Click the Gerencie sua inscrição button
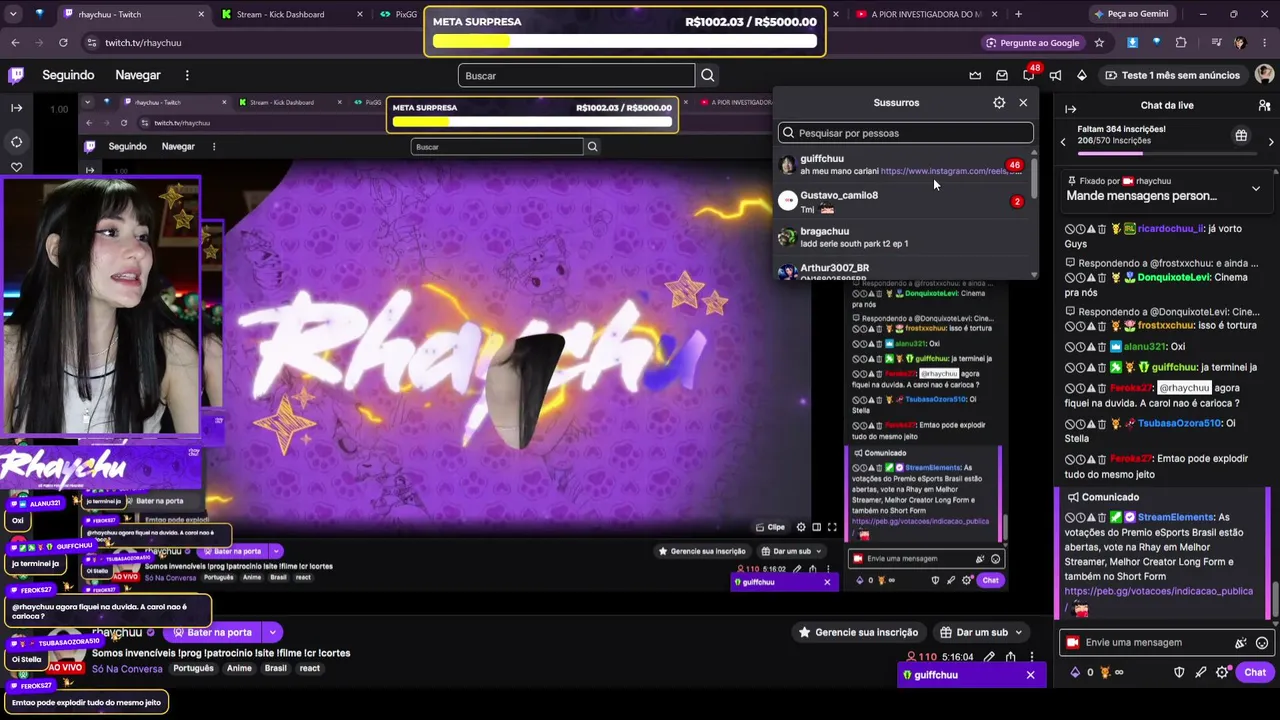1280x720 pixels. (857, 632)
